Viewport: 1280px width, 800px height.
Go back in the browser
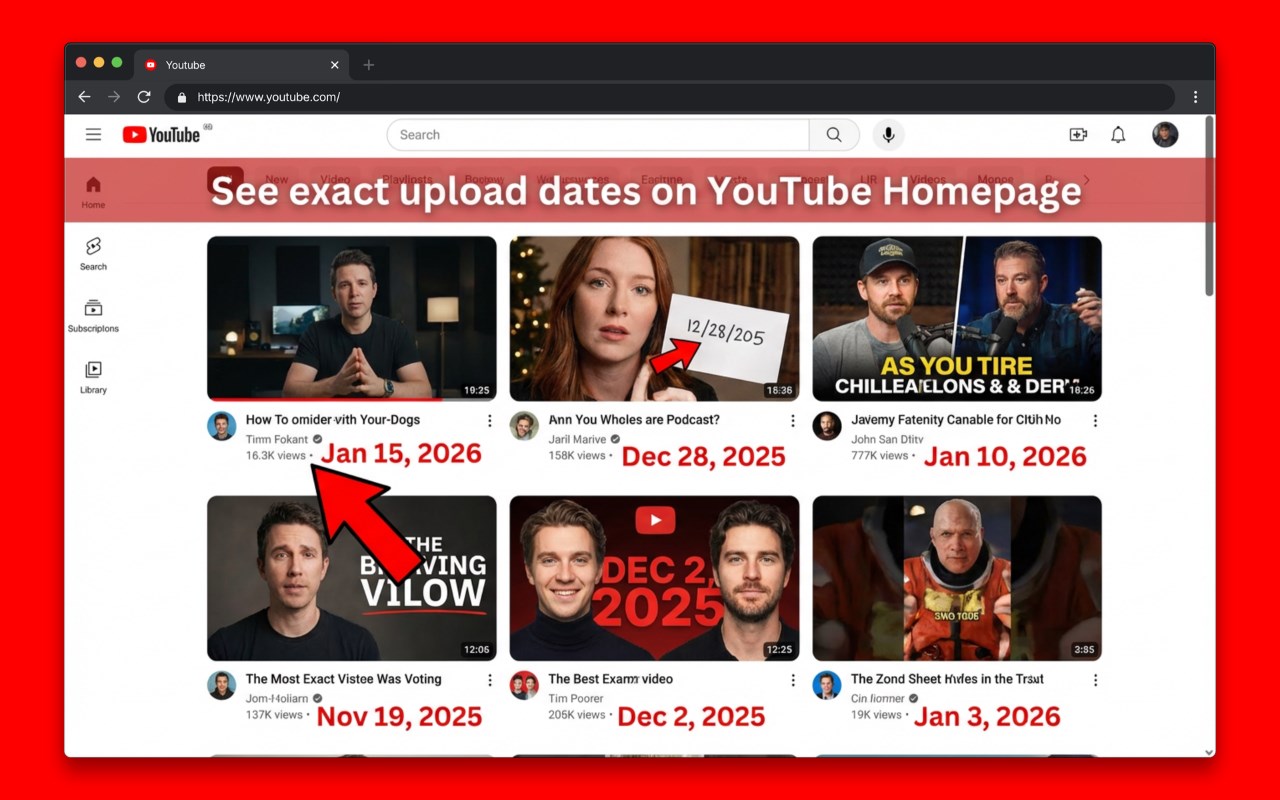click(84, 97)
